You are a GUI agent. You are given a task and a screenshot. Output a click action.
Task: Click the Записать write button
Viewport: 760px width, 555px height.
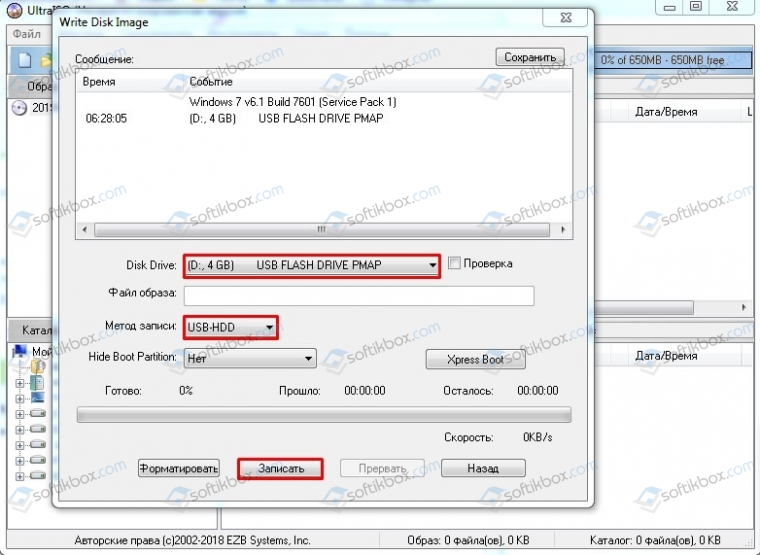pyautogui.click(x=281, y=469)
